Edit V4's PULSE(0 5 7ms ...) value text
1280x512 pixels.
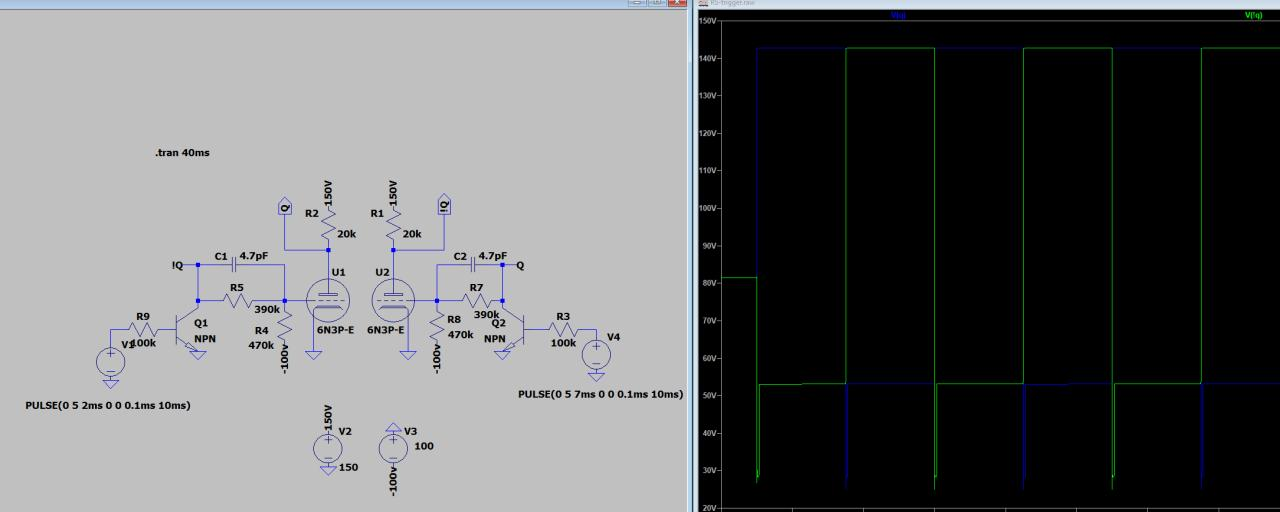pyautogui.click(x=600, y=394)
